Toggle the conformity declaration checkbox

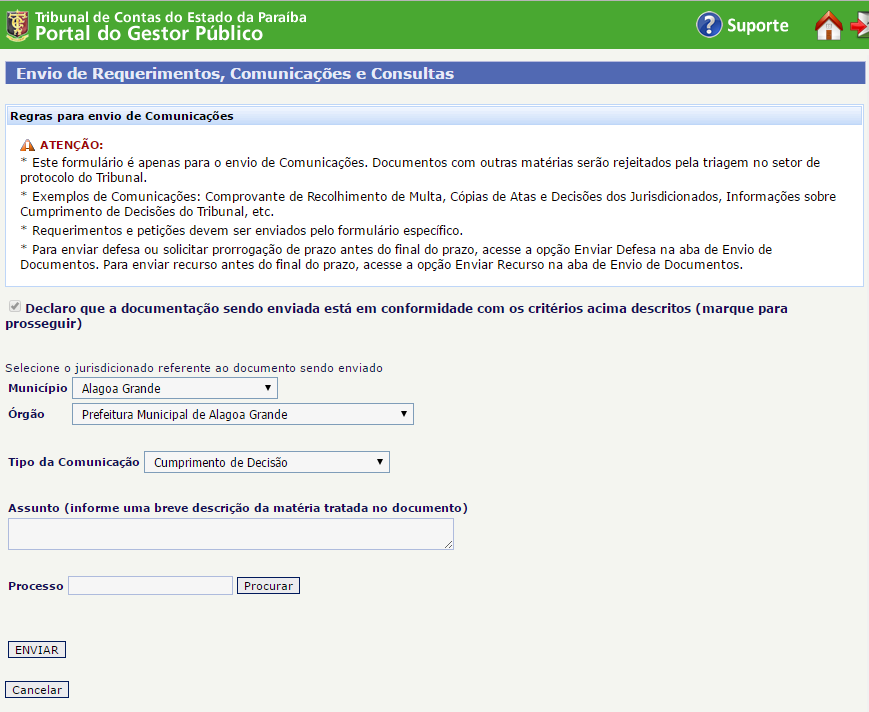tap(14, 309)
